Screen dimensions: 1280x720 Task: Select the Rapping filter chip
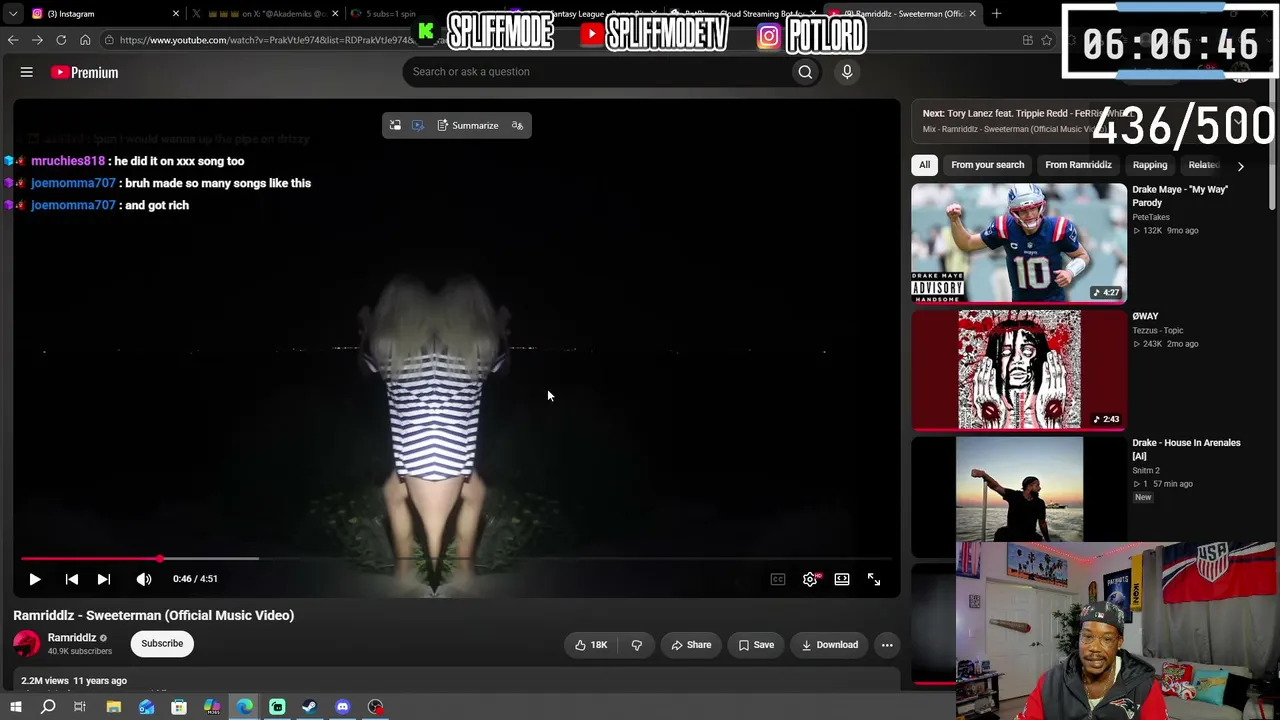pyautogui.click(x=1150, y=165)
